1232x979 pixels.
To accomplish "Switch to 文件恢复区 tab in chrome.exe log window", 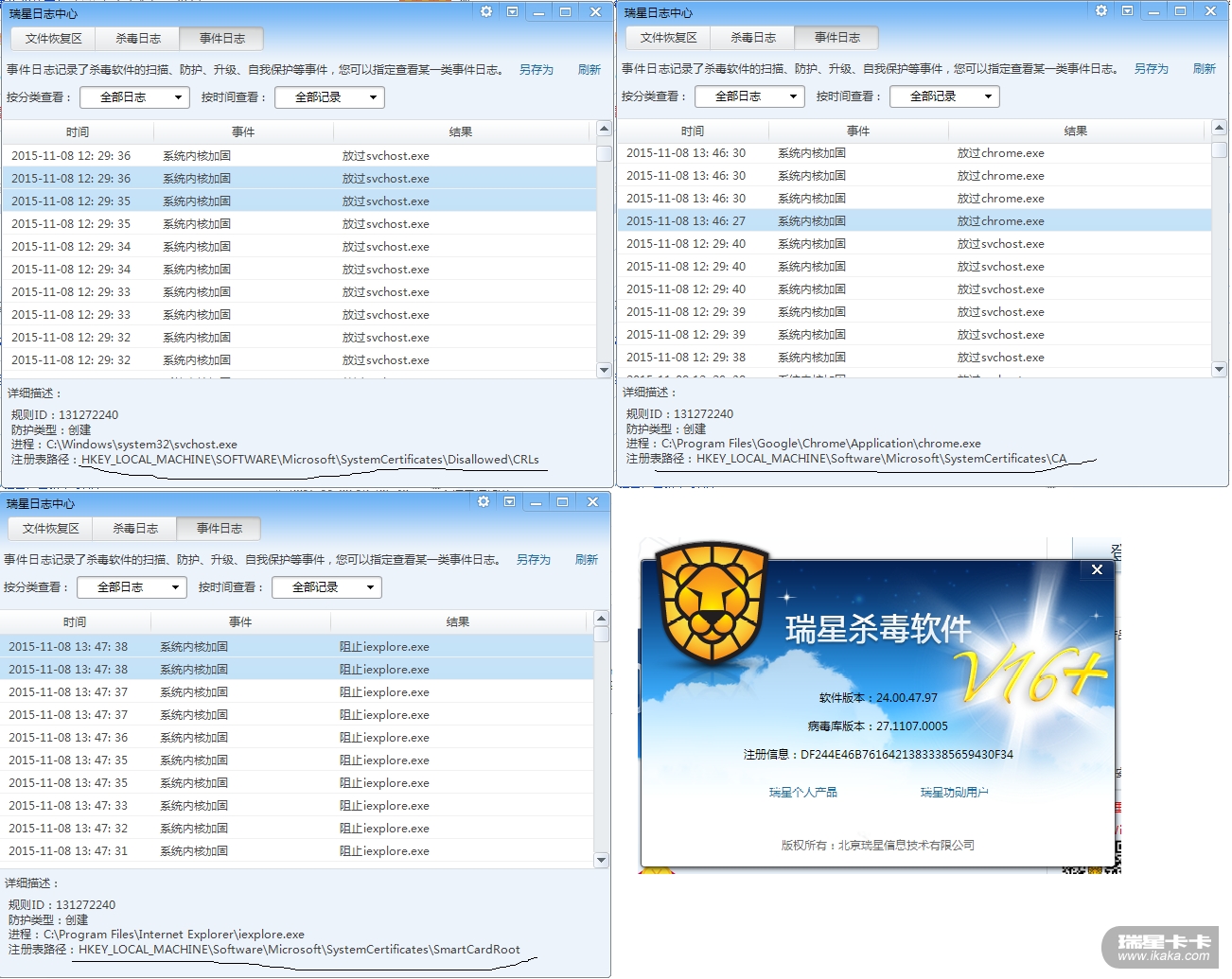I will coord(669,38).
